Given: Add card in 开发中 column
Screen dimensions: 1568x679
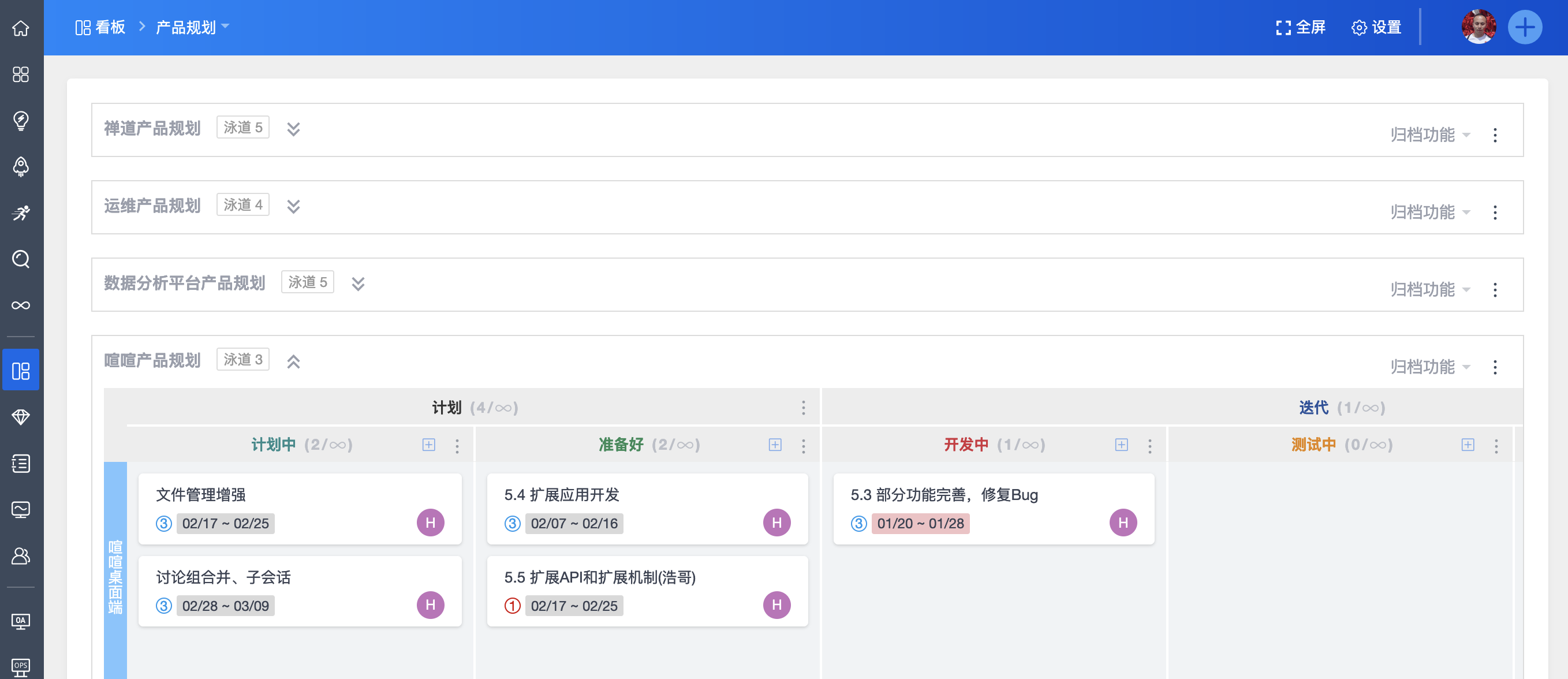Looking at the screenshot, I should [1121, 445].
